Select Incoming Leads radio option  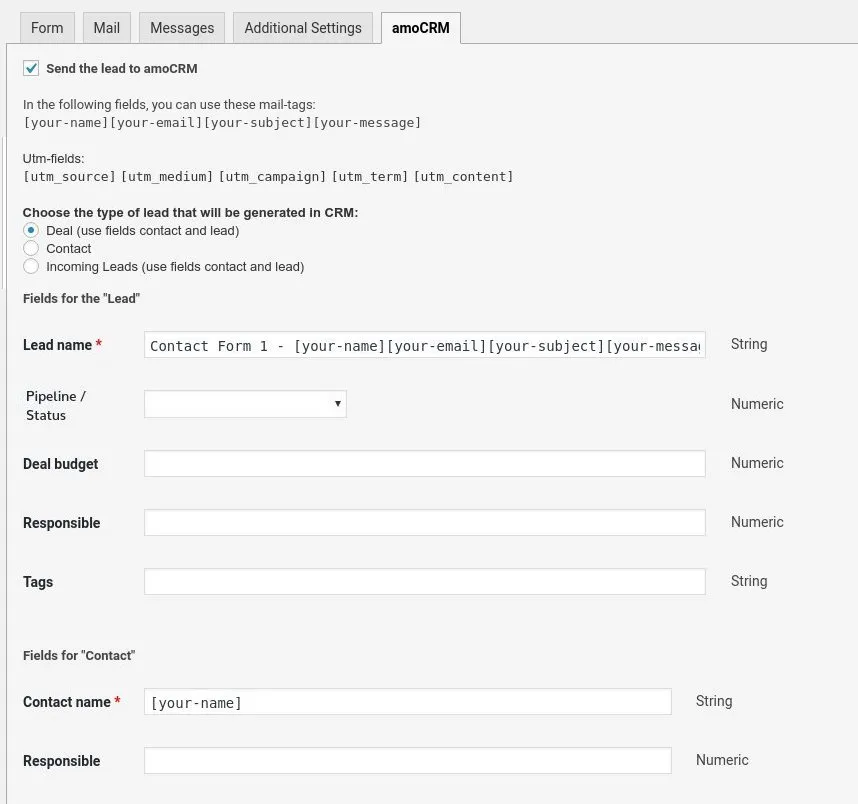pos(31,266)
